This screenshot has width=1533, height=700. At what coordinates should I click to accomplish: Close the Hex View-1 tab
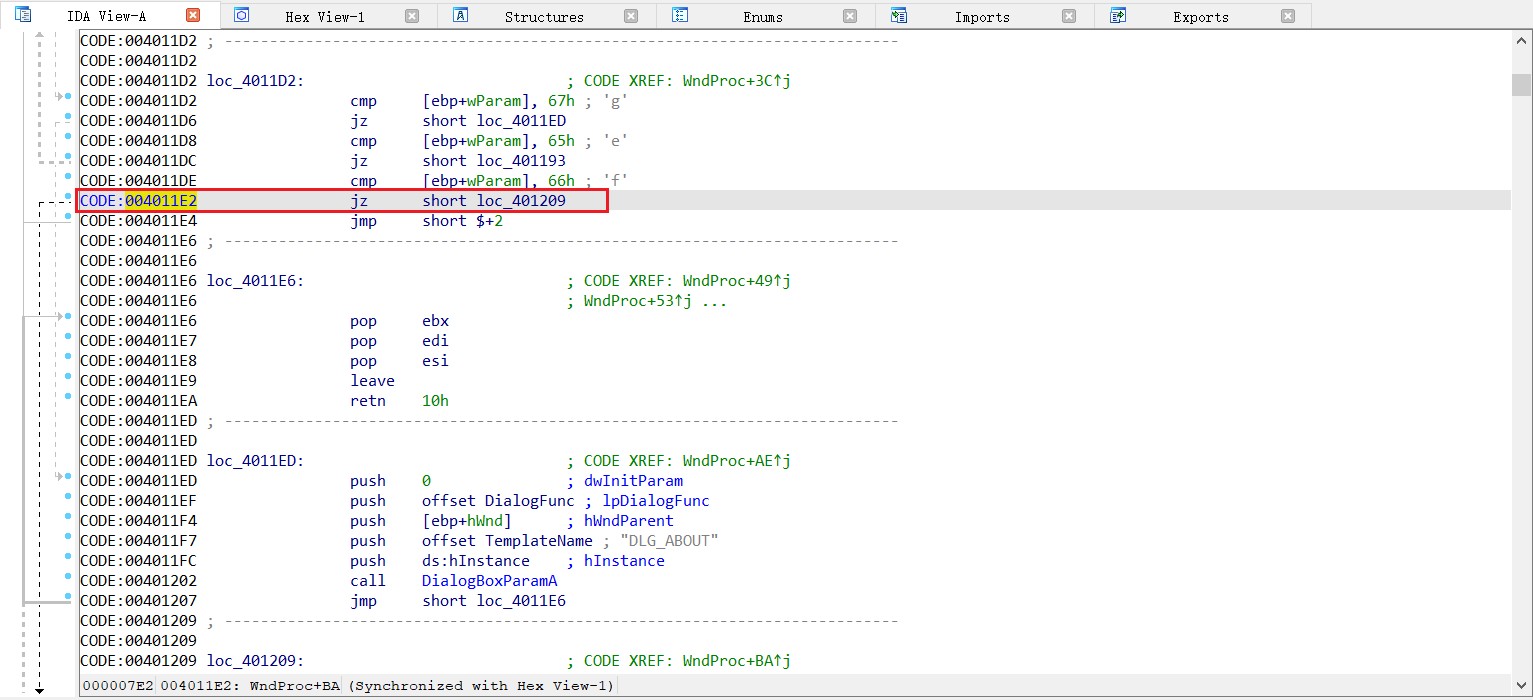412,16
